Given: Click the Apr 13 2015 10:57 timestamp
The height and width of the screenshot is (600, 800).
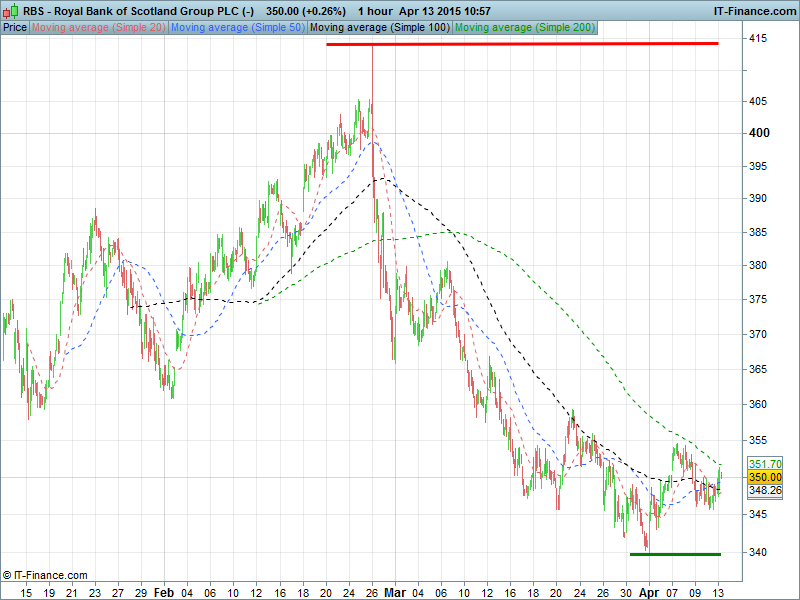Looking at the screenshot, I should click(x=444, y=11).
